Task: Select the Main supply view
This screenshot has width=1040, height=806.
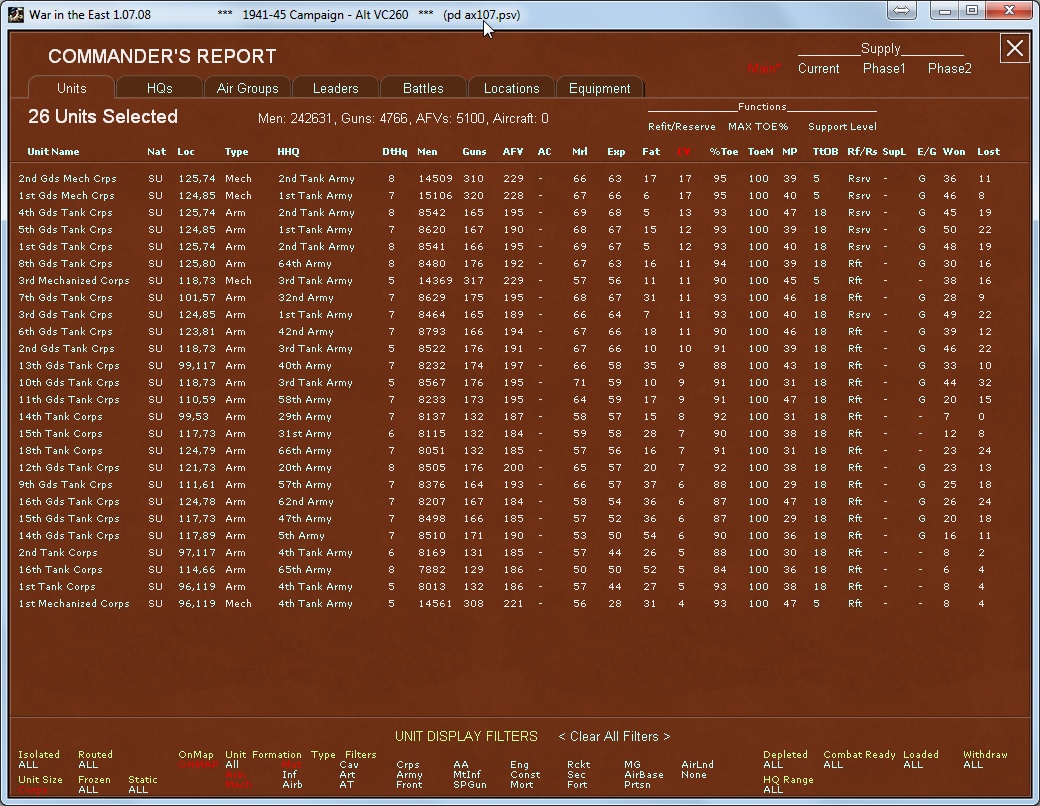Action: [764, 68]
